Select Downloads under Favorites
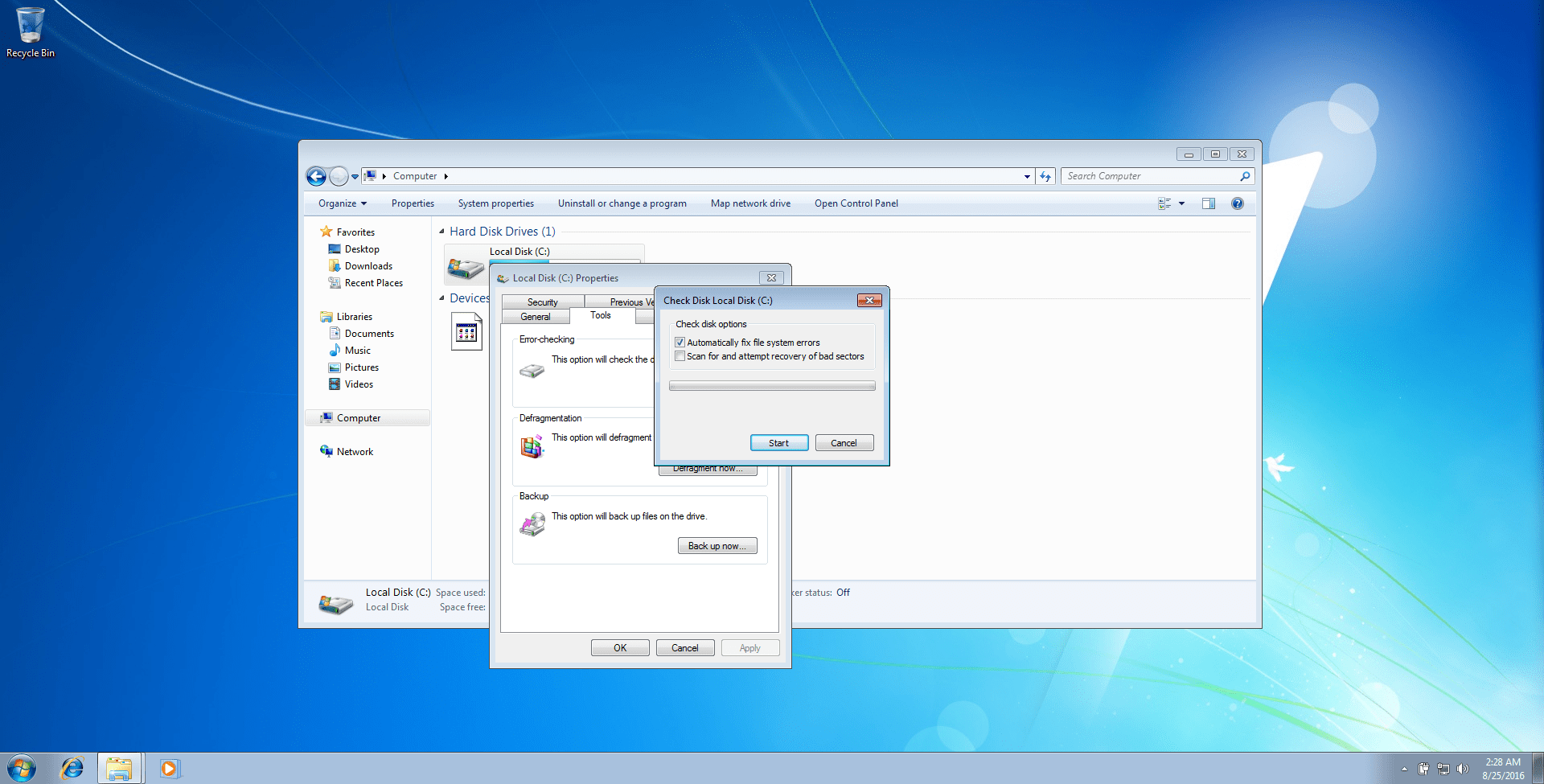The image size is (1544, 784). coord(368,266)
